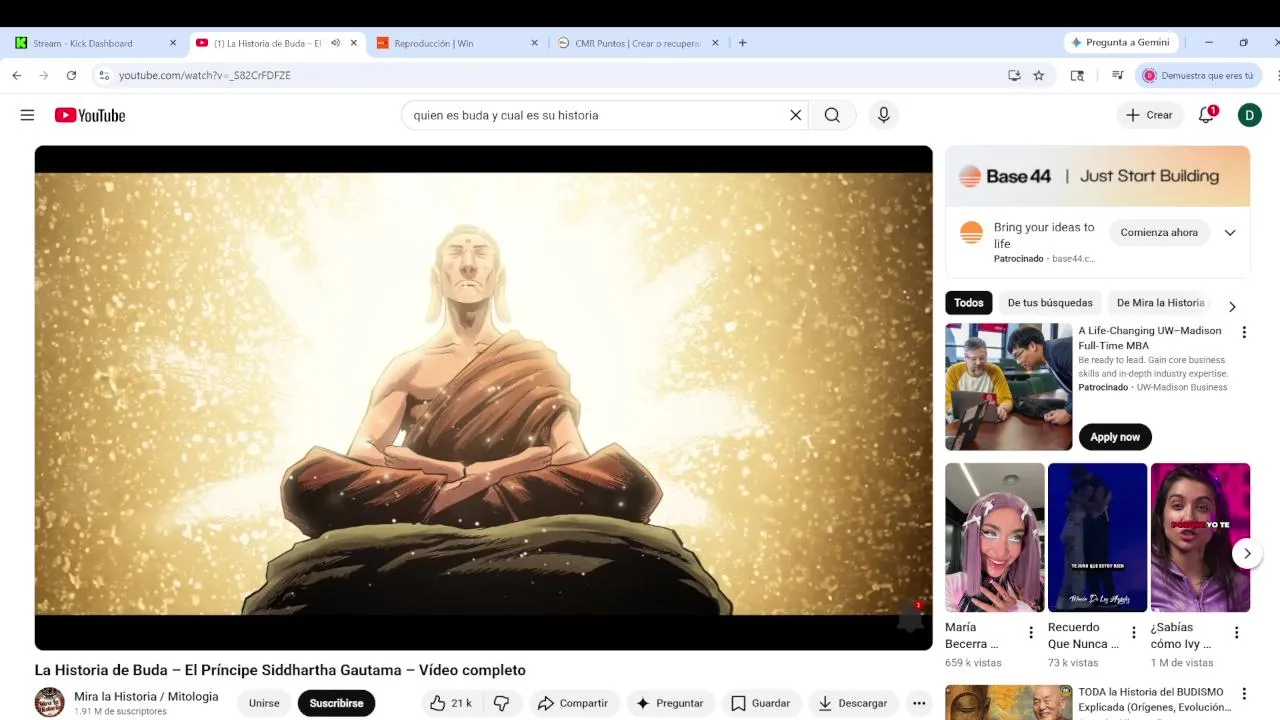
Task: Open media controls icon in toolbar
Action: (x=1118, y=75)
